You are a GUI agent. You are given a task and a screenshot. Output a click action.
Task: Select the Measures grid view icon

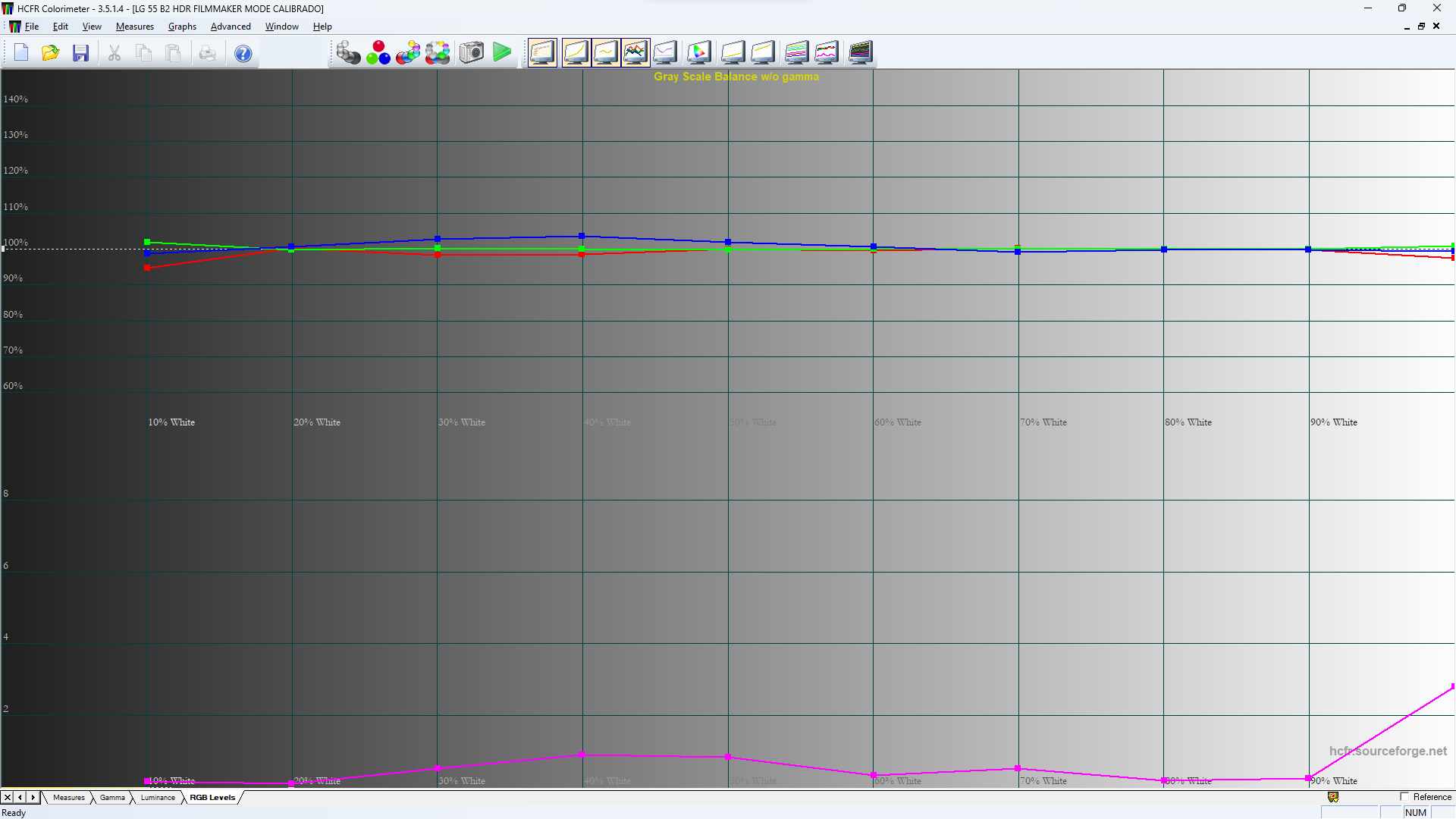point(542,52)
